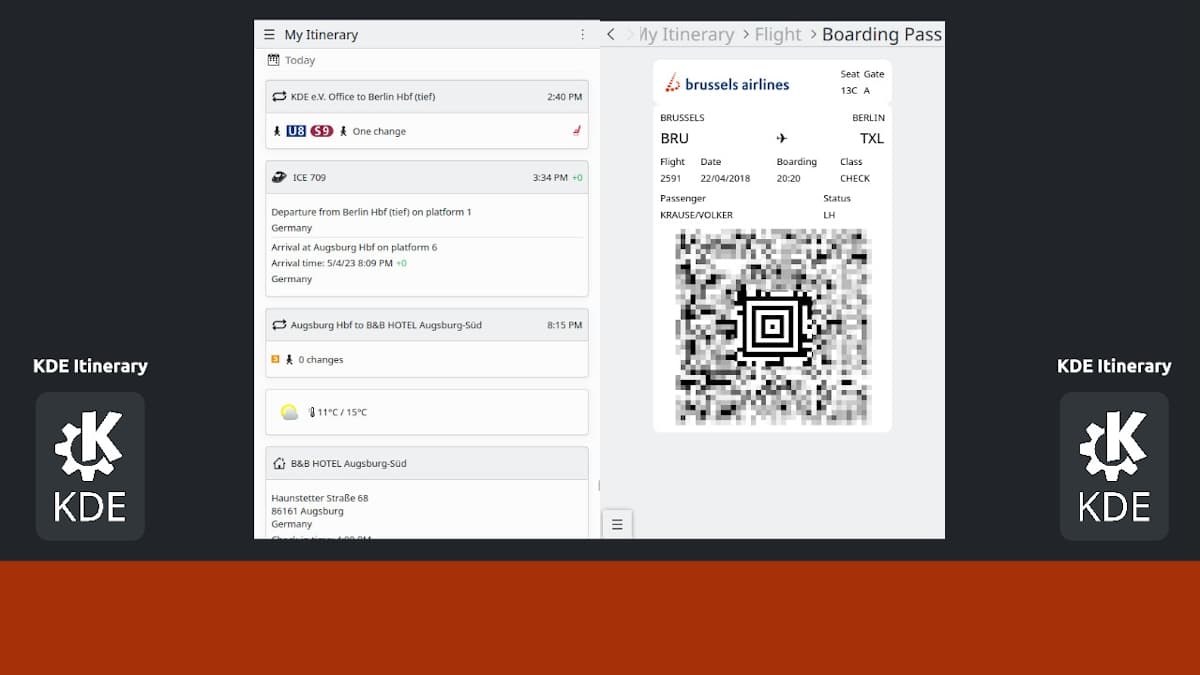Click the brussels airlines logo

727,84
